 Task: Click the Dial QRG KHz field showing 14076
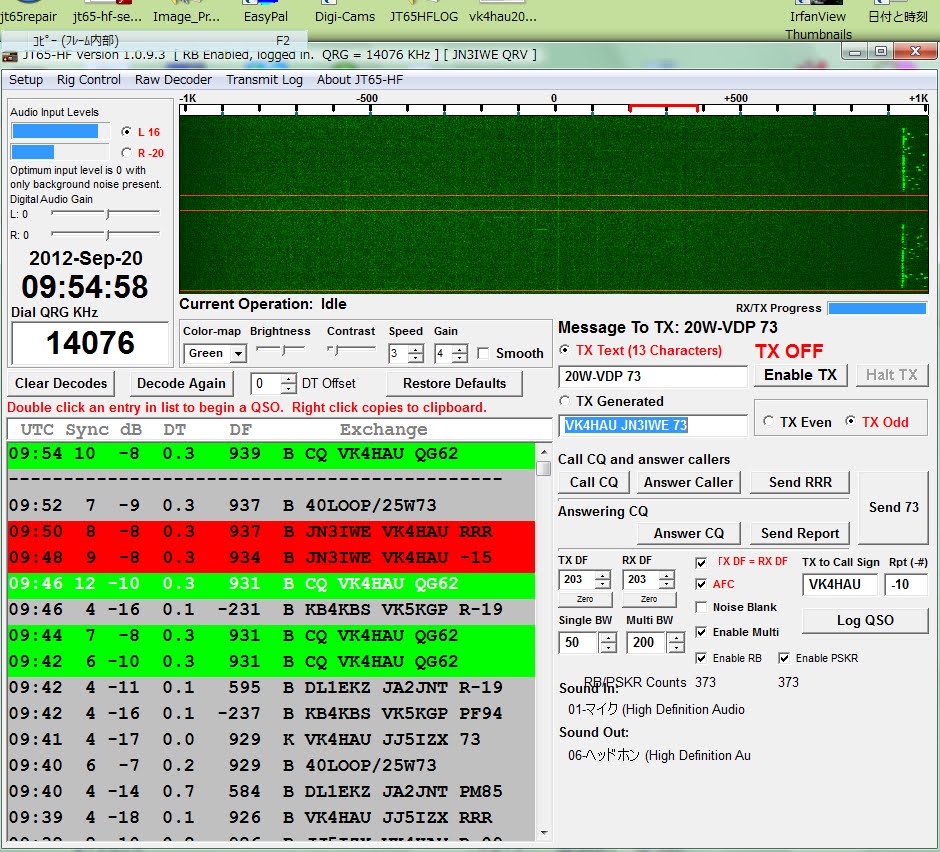pyautogui.click(x=90, y=343)
